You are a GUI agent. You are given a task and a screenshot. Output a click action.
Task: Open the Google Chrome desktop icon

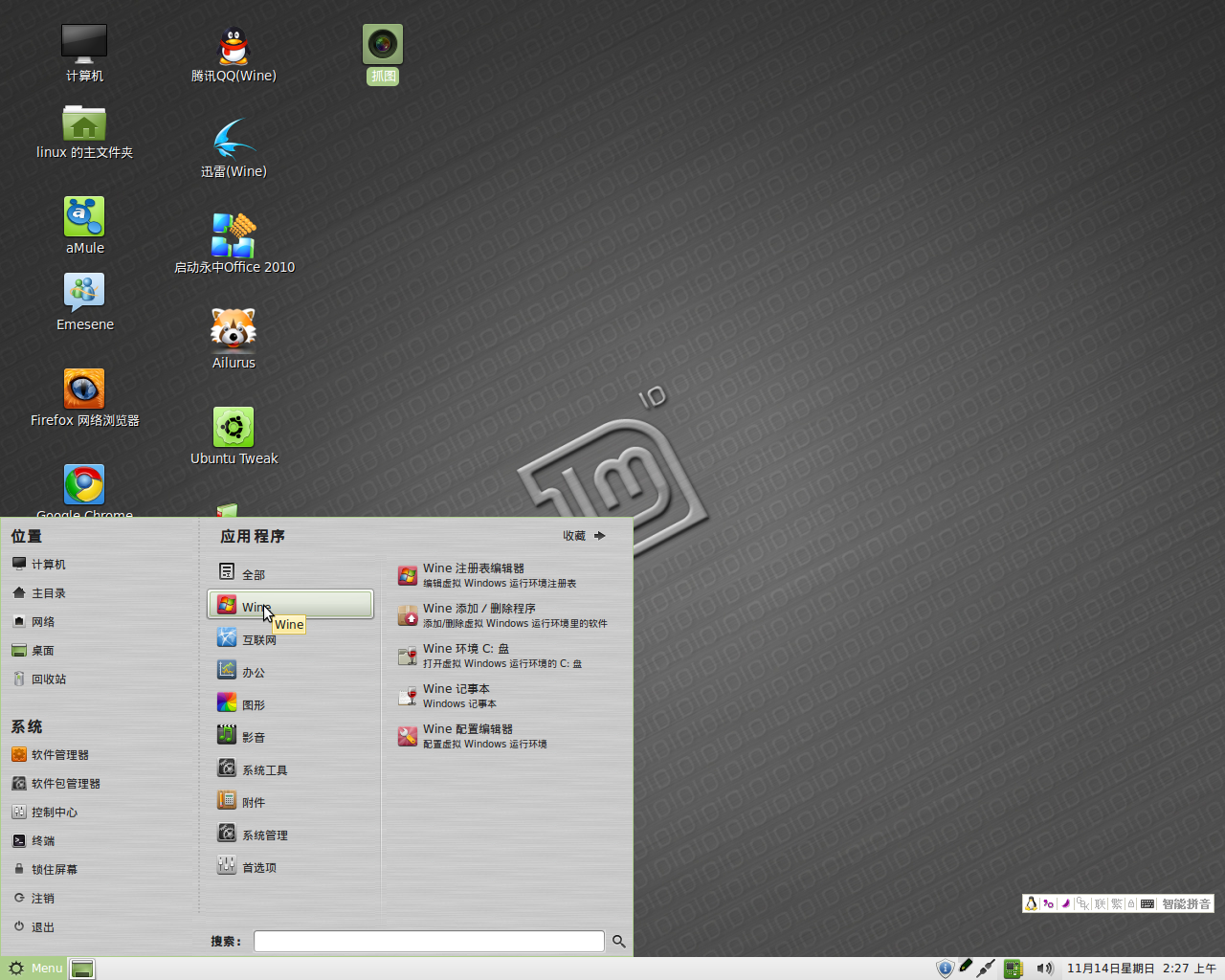(x=84, y=490)
